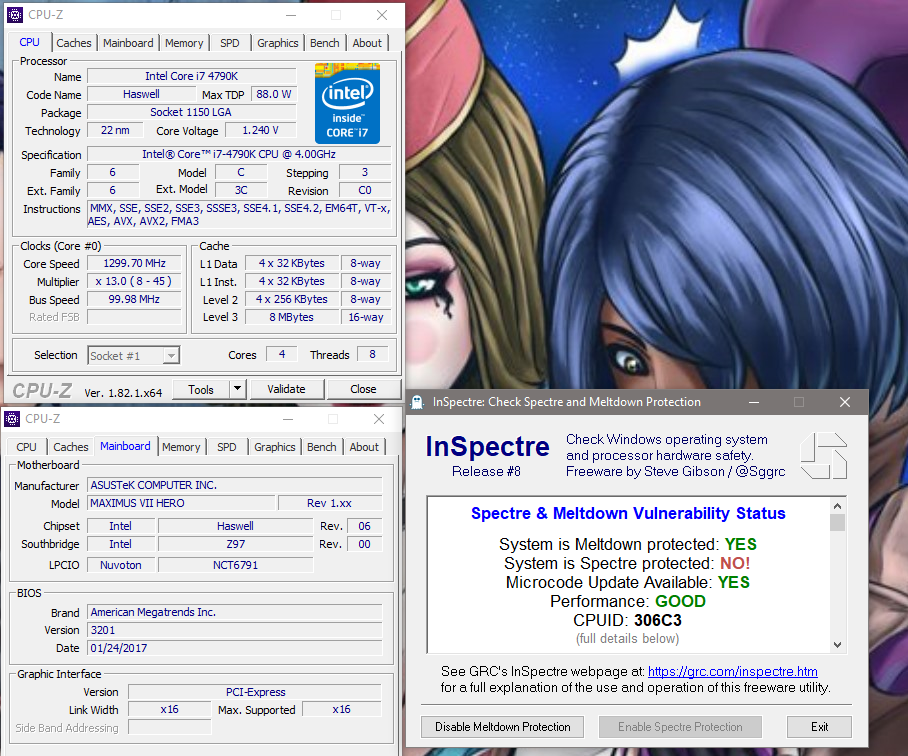Open Graphics tab in bottom CPU-Z window
The image size is (908, 756).
click(274, 447)
